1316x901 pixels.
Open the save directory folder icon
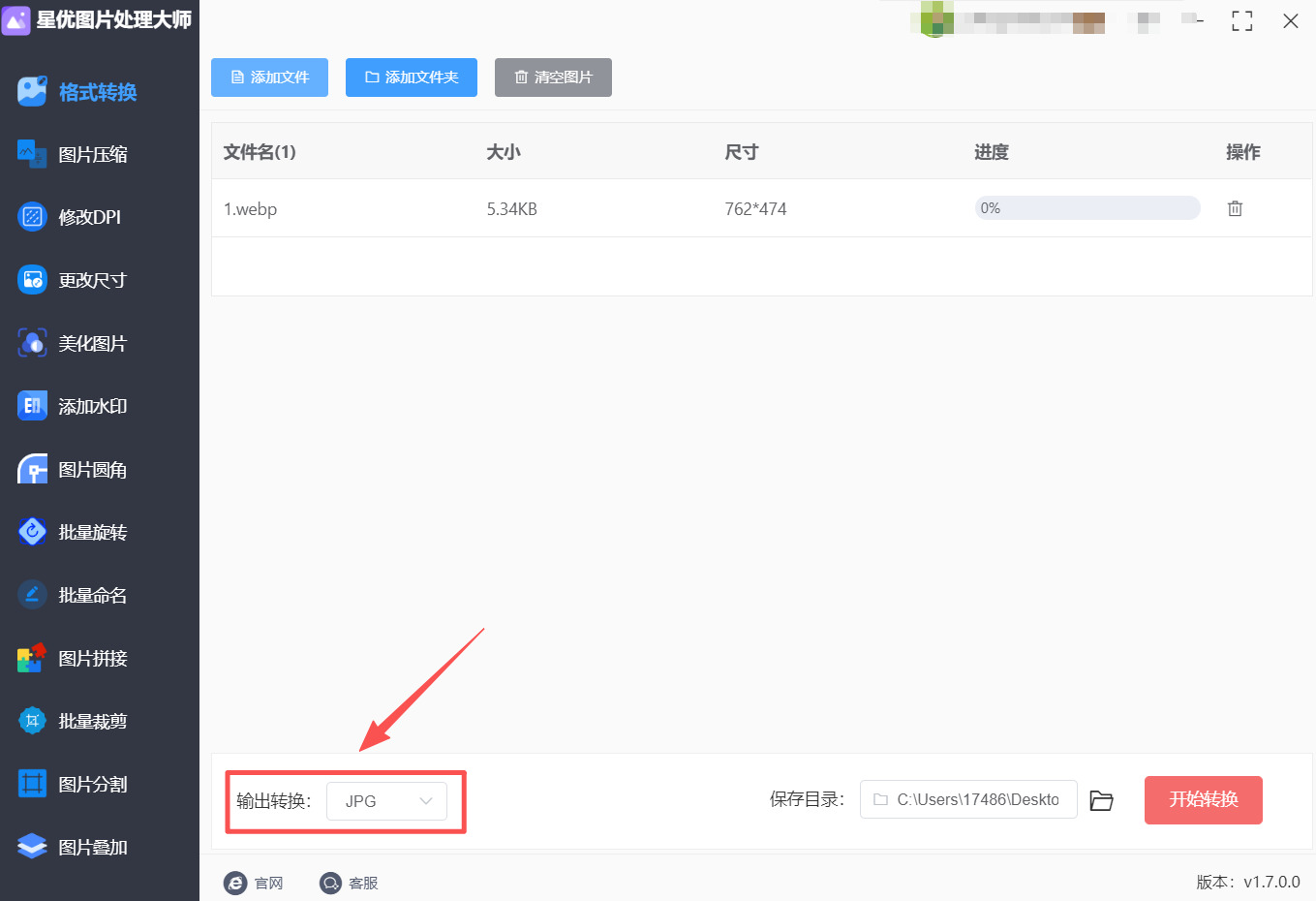[1101, 800]
